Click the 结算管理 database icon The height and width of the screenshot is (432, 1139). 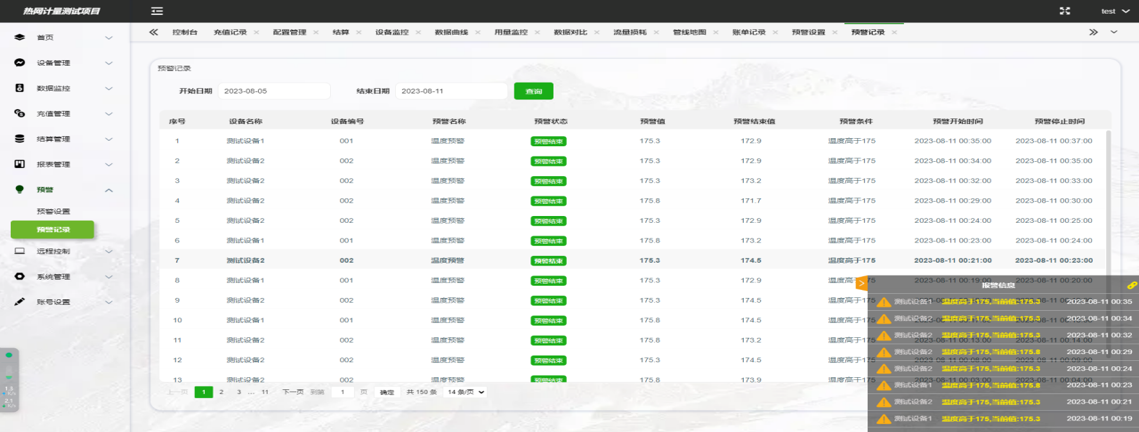(x=20, y=139)
